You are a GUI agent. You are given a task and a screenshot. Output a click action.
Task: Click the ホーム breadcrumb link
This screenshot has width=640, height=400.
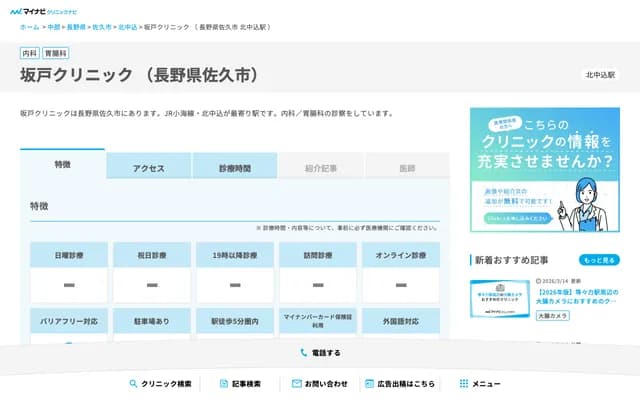click(x=29, y=28)
